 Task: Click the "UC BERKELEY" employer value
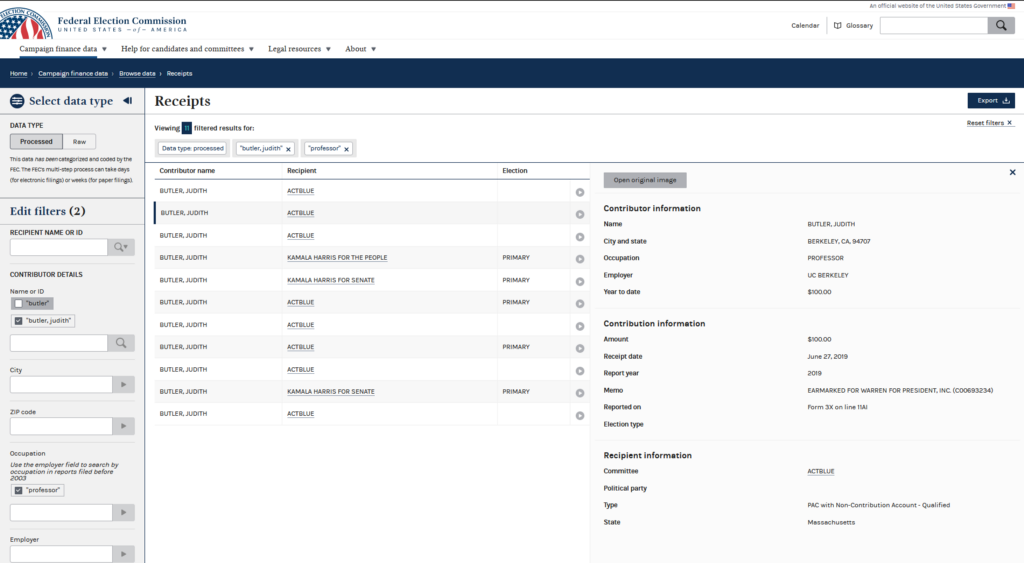pos(827,276)
